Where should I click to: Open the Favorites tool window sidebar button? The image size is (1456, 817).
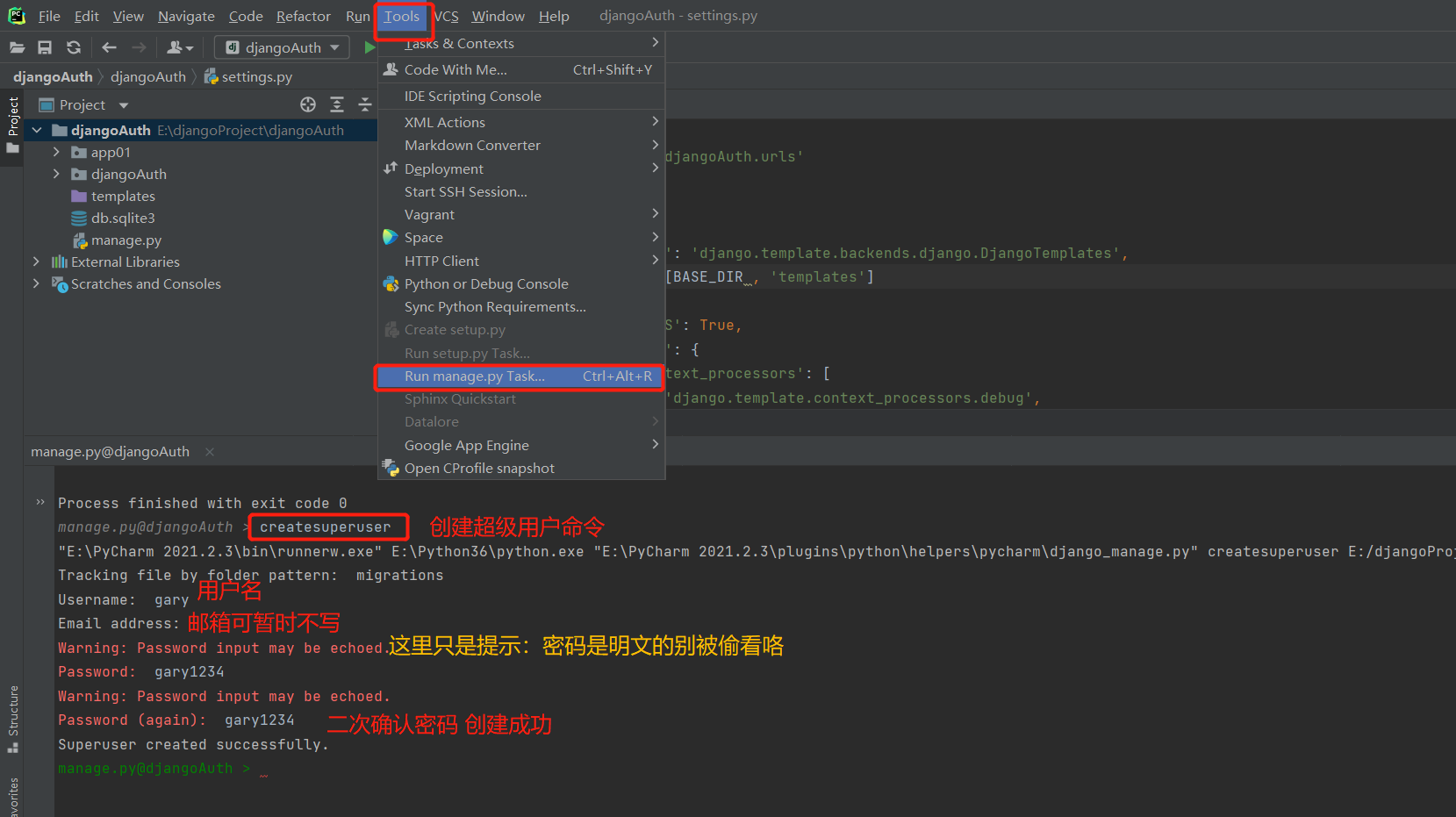pyautogui.click(x=12, y=796)
